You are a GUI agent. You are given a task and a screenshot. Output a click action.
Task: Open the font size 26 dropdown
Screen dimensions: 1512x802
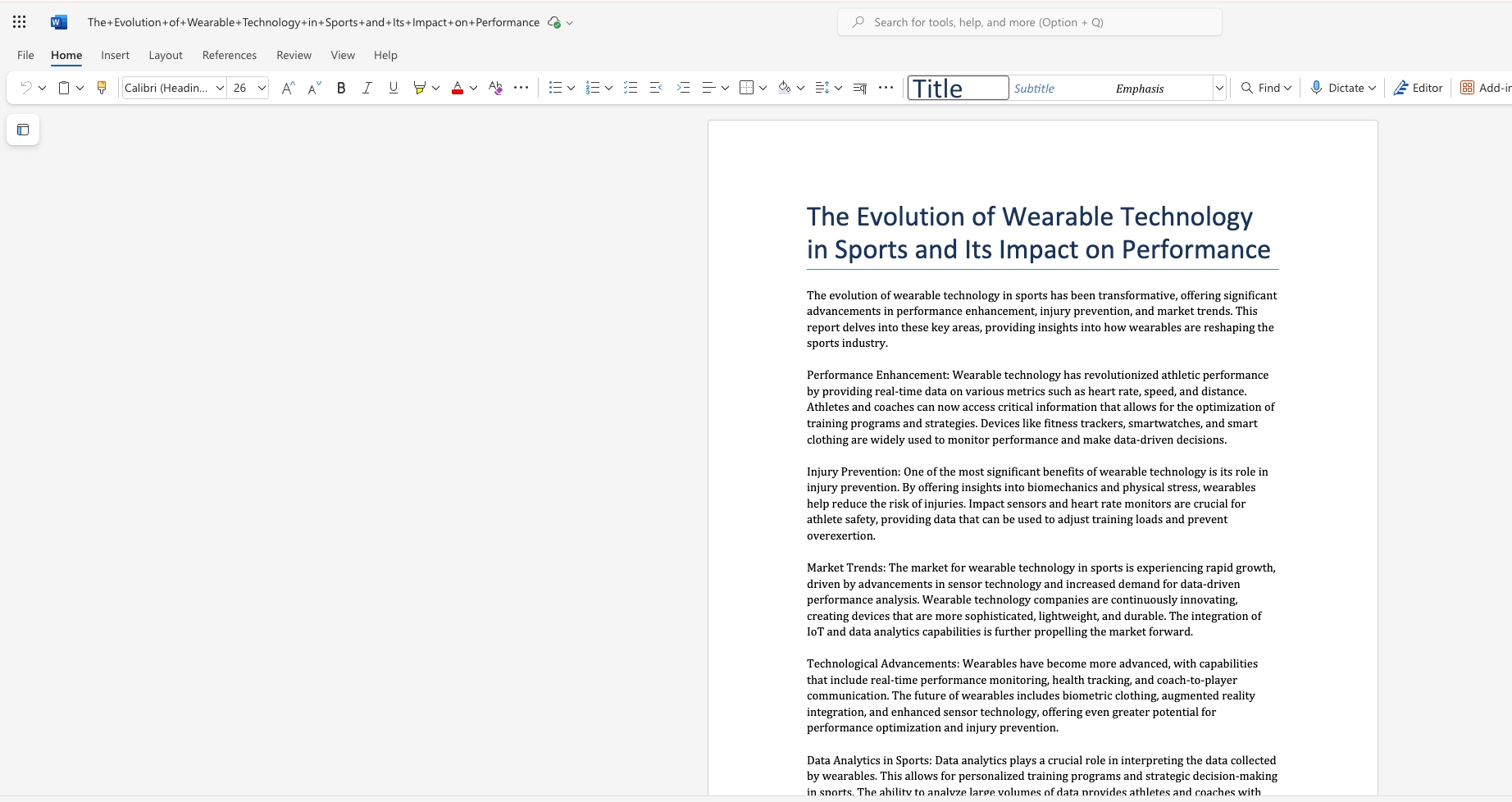262,88
